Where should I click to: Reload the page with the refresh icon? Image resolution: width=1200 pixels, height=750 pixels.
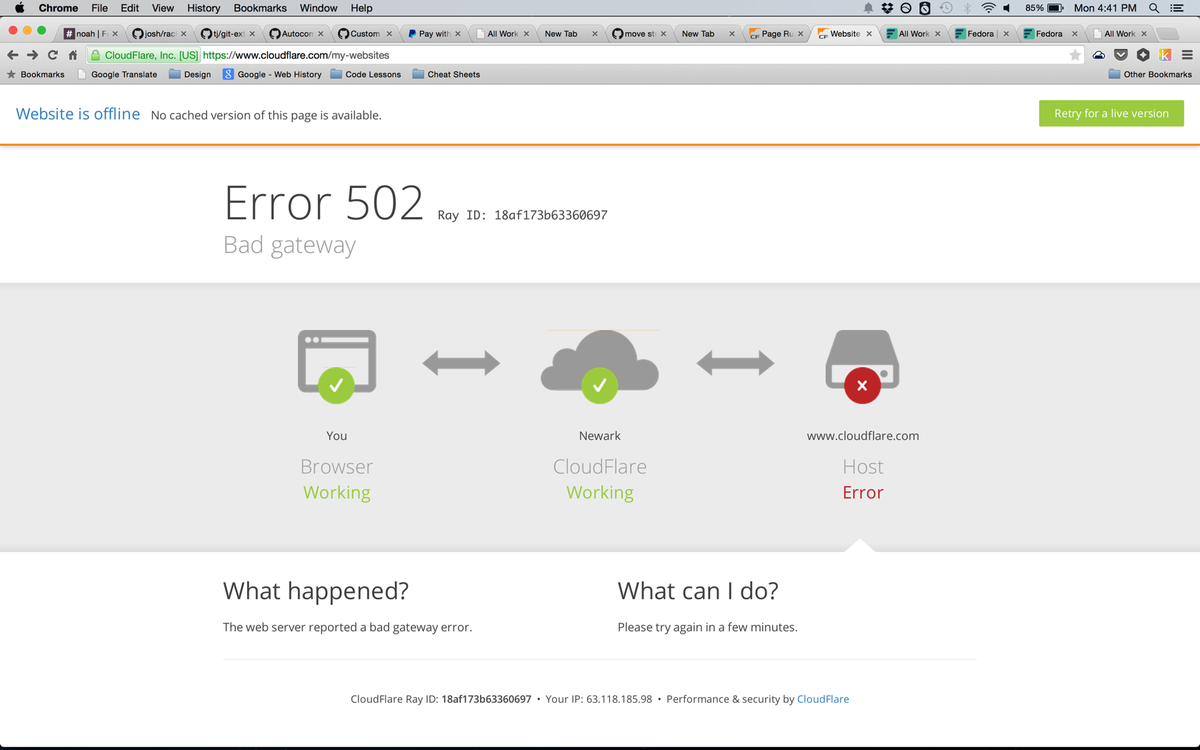53,55
